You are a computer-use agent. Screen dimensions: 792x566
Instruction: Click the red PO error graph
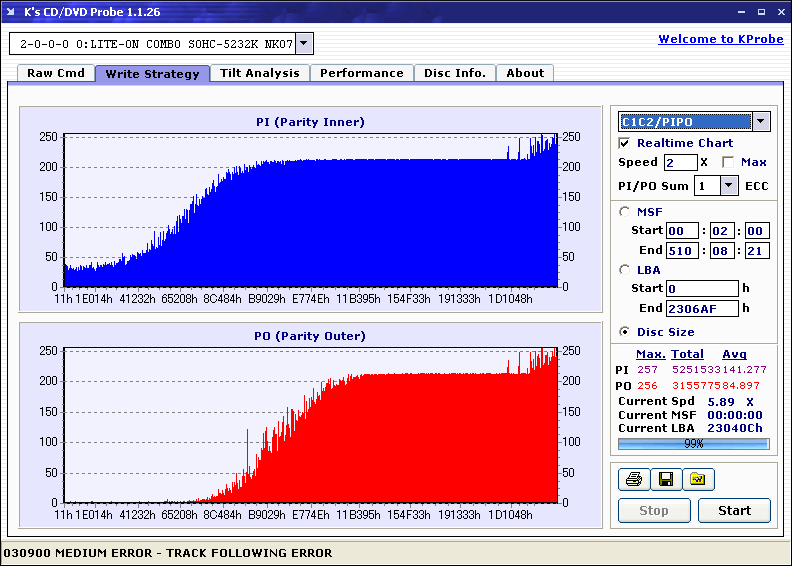tap(311, 425)
